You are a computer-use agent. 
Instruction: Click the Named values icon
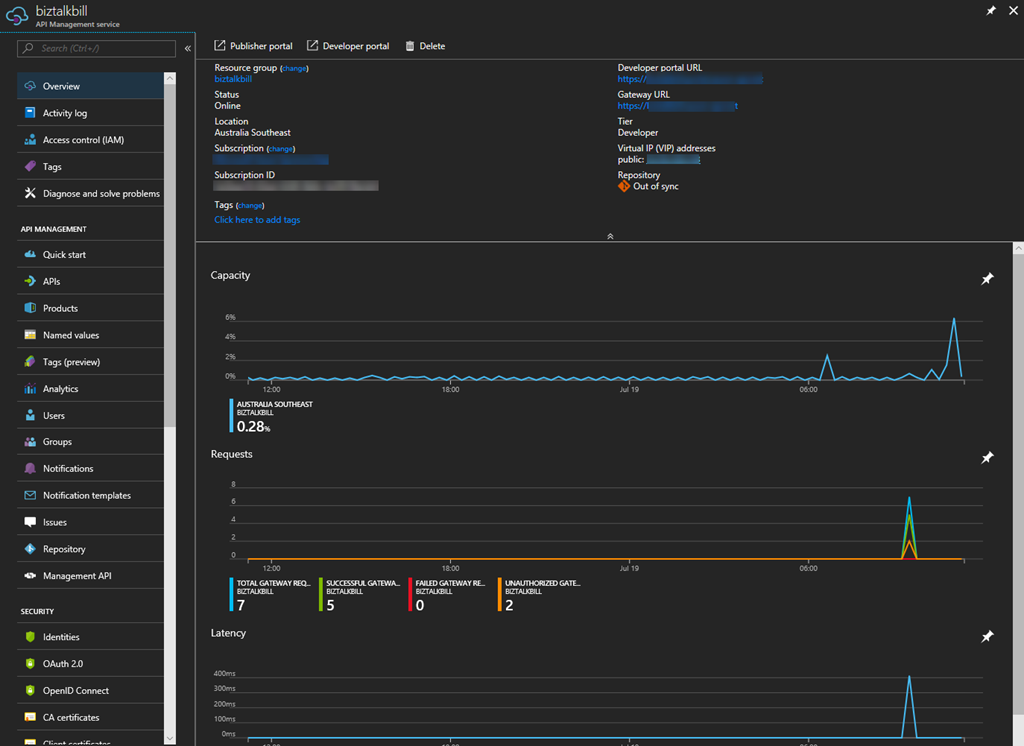[30, 335]
